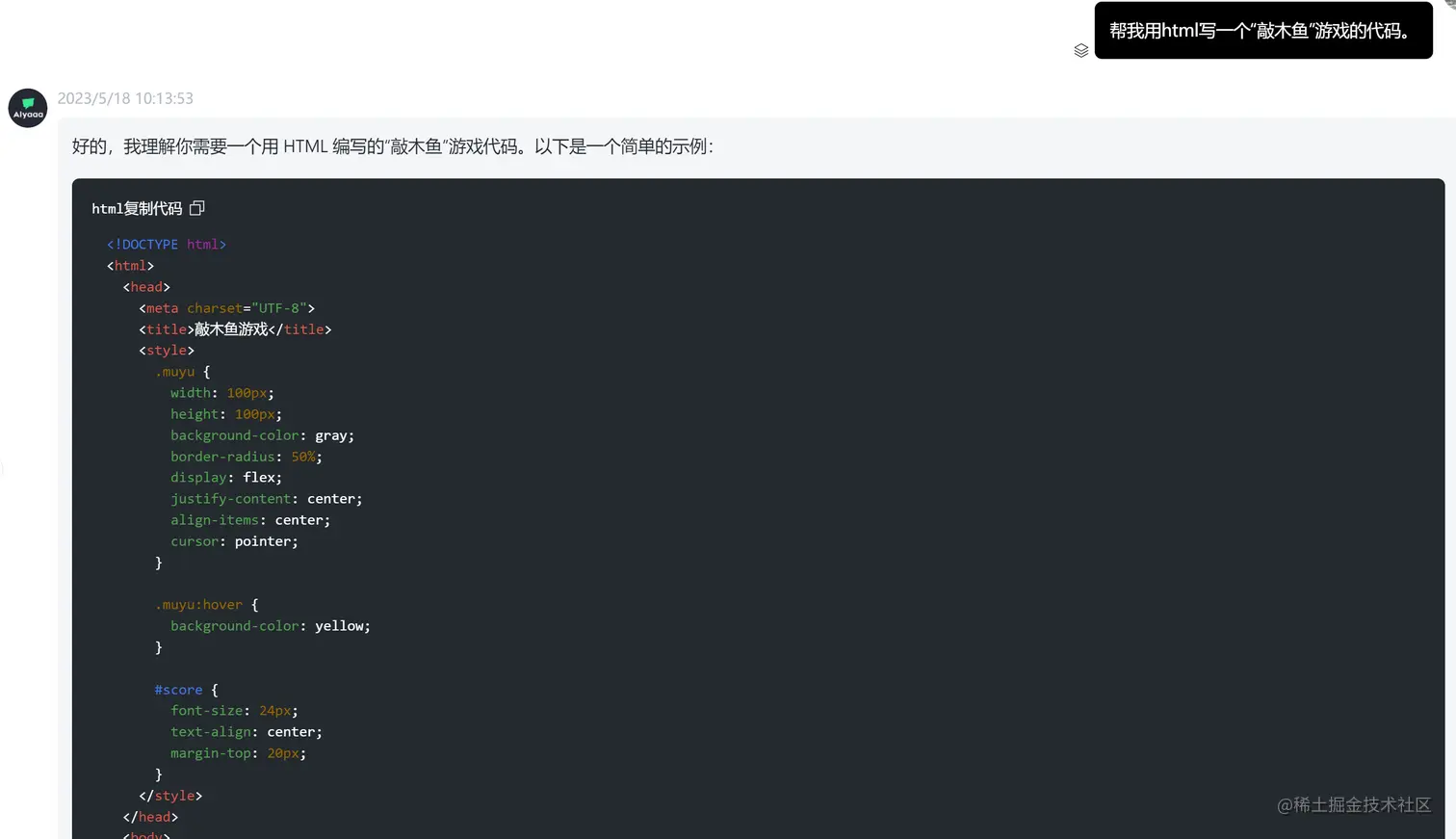1456x839 pixels.
Task: Click the 'border-radius: 50%;' line
Action: point(247,457)
